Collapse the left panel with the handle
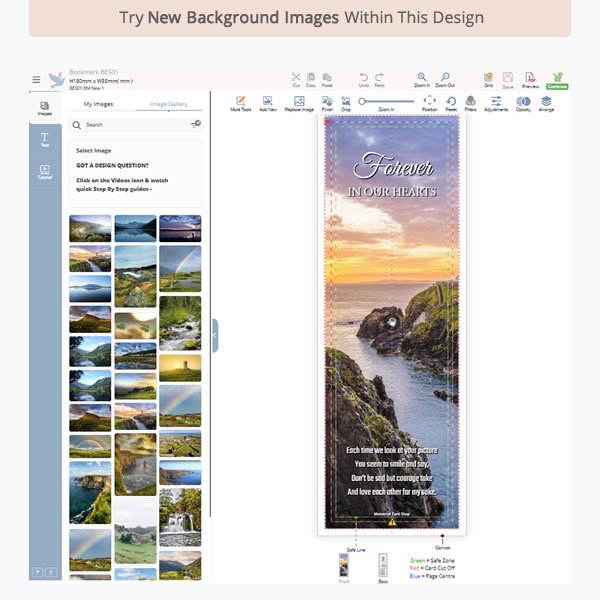 click(214, 336)
